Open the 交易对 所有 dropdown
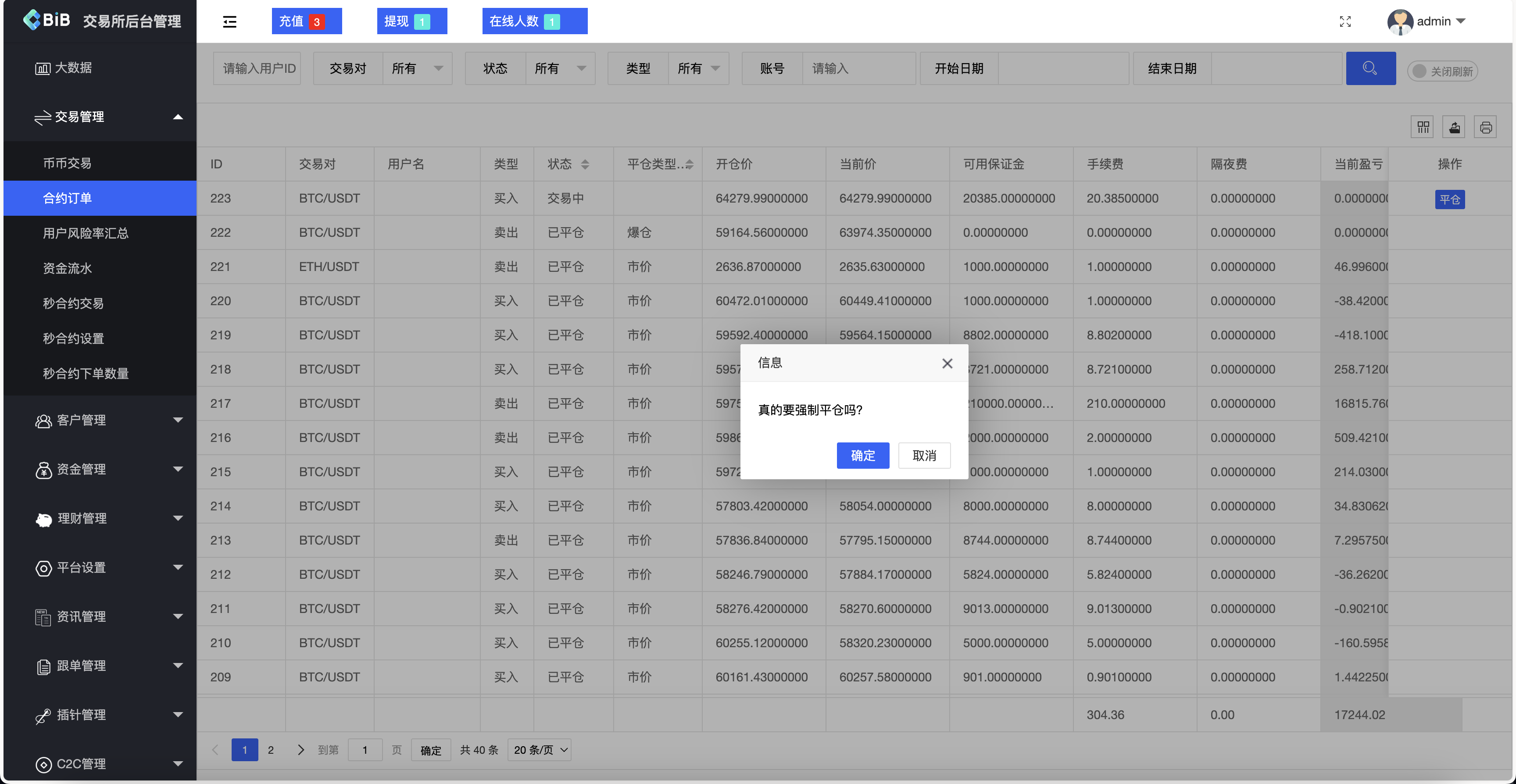 418,68
